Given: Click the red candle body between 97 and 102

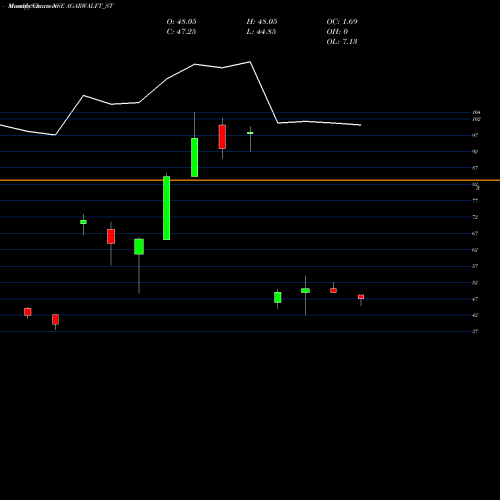Looking at the screenshot, I should click(222, 137).
